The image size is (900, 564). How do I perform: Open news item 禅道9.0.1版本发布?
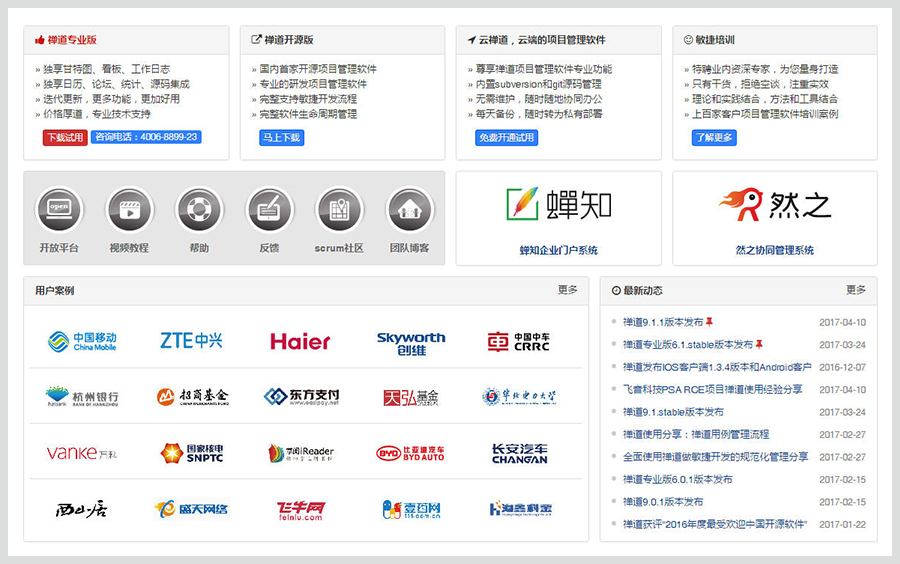tap(663, 501)
